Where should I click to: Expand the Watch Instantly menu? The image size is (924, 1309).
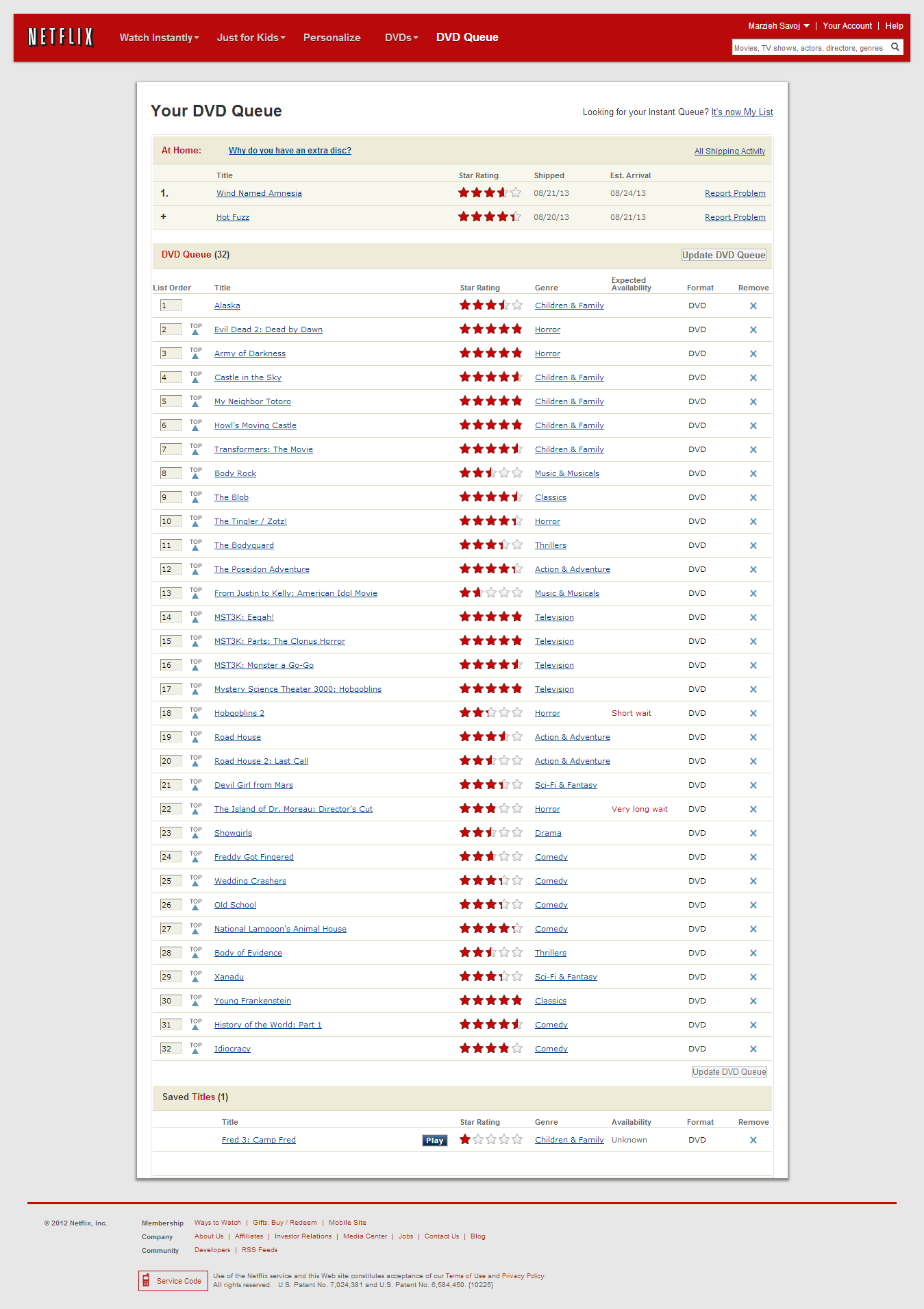[159, 38]
